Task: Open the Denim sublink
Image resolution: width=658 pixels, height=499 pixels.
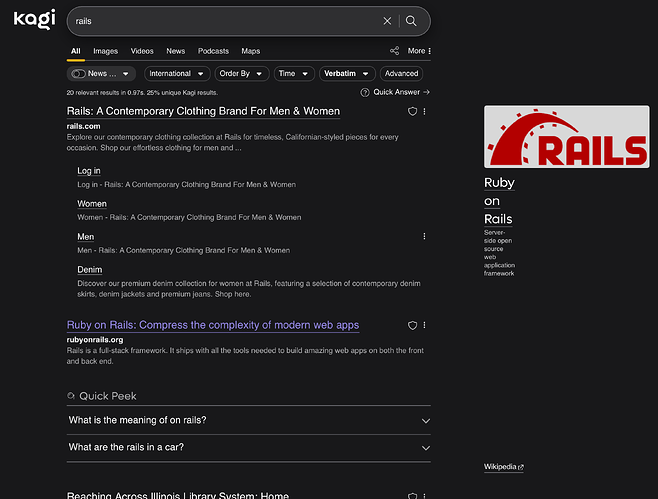Action: [x=89, y=270]
